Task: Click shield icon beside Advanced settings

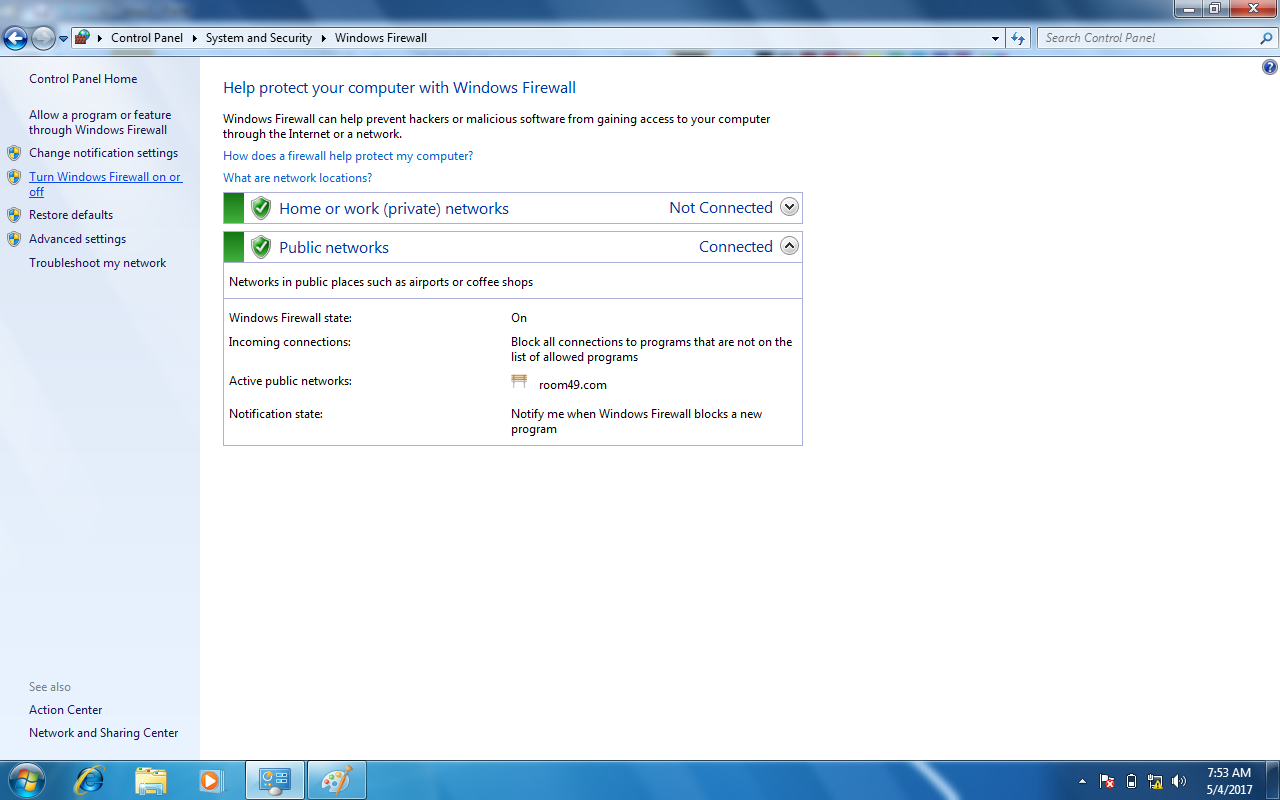Action: pyautogui.click(x=14, y=239)
